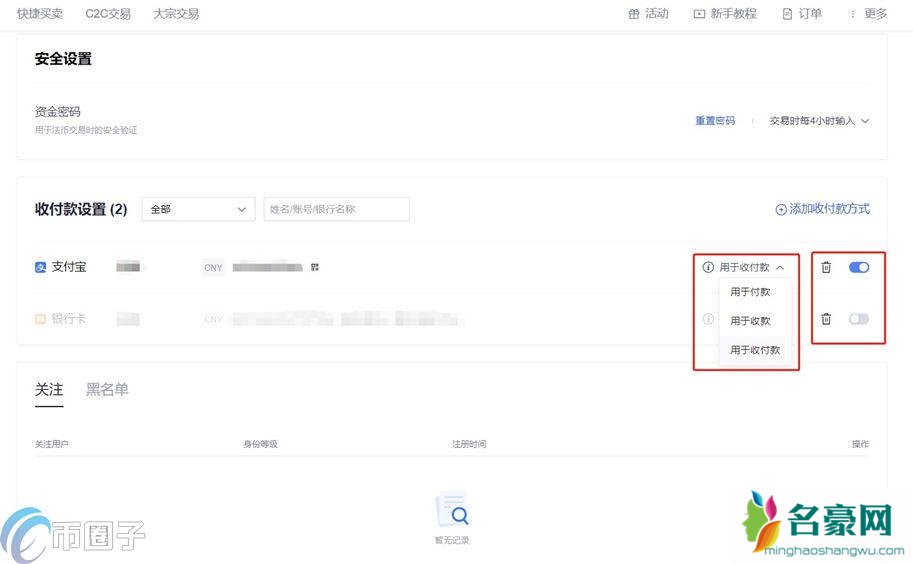Screen dimensions: 913x564
Task: Click the 支付宝 Alipay logo icon
Action: (40, 267)
